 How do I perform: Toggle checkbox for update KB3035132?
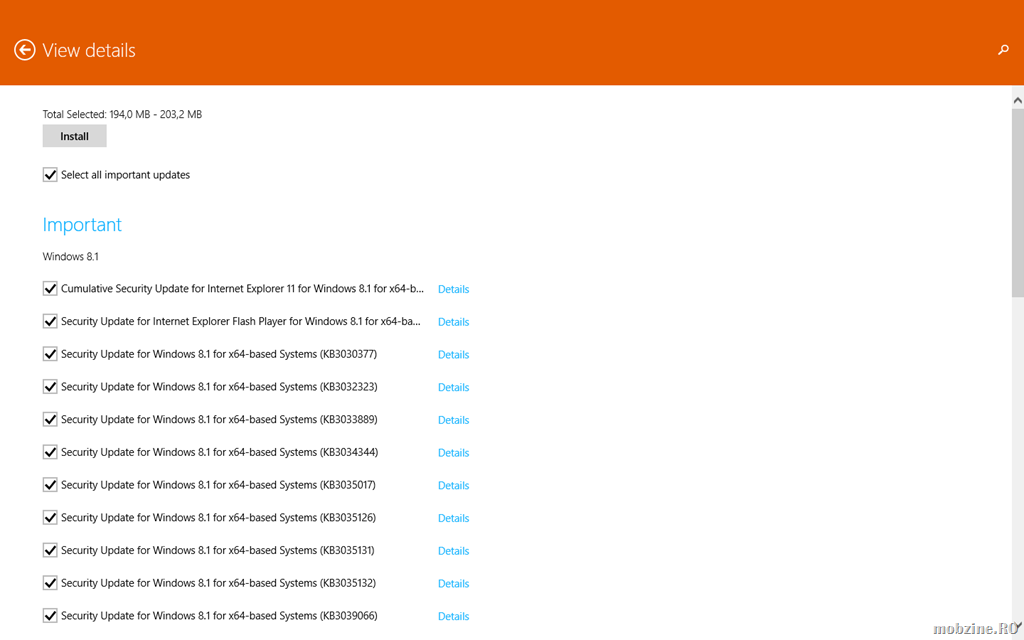point(50,583)
